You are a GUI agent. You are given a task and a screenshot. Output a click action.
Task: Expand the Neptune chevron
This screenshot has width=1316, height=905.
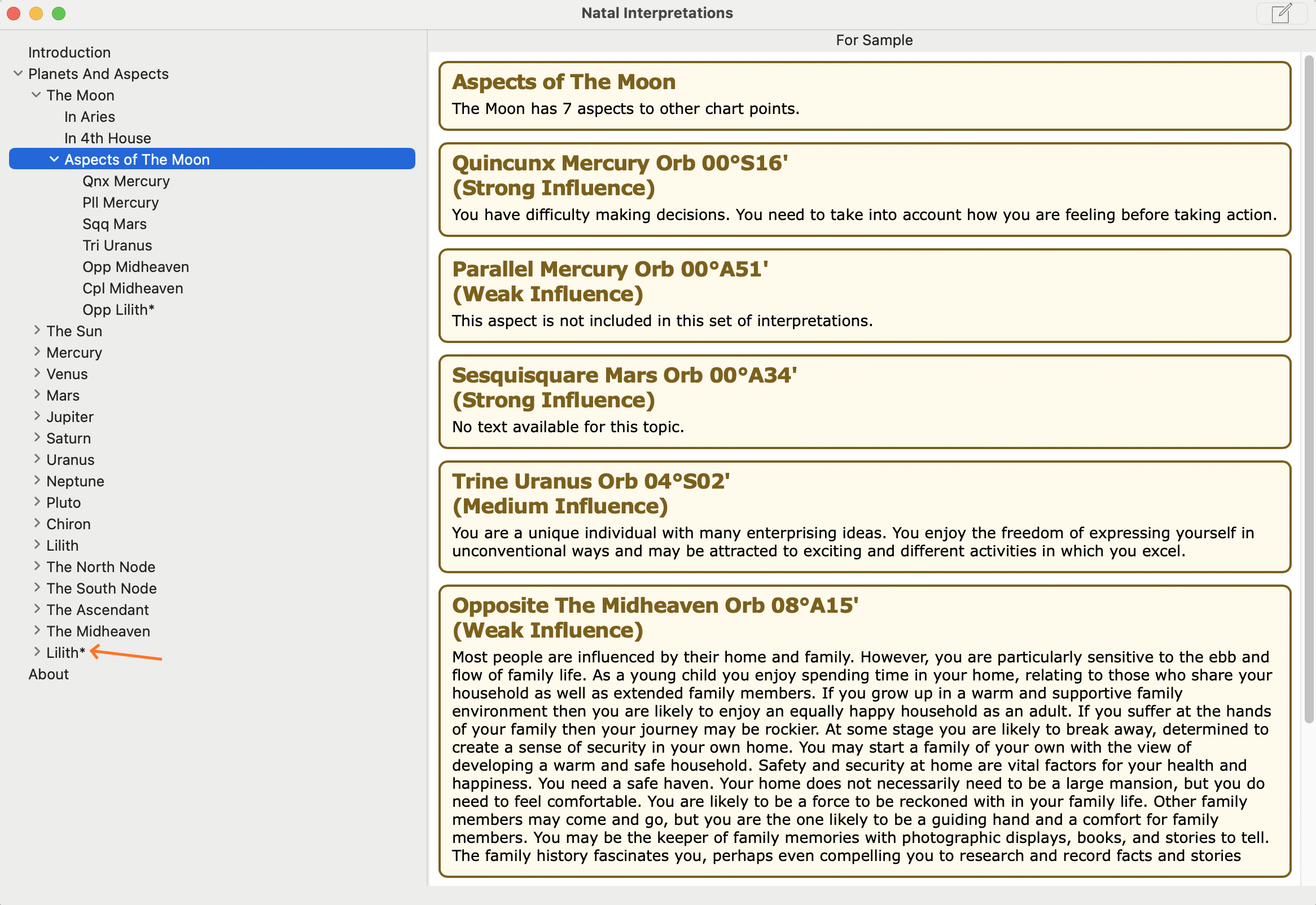(37, 481)
